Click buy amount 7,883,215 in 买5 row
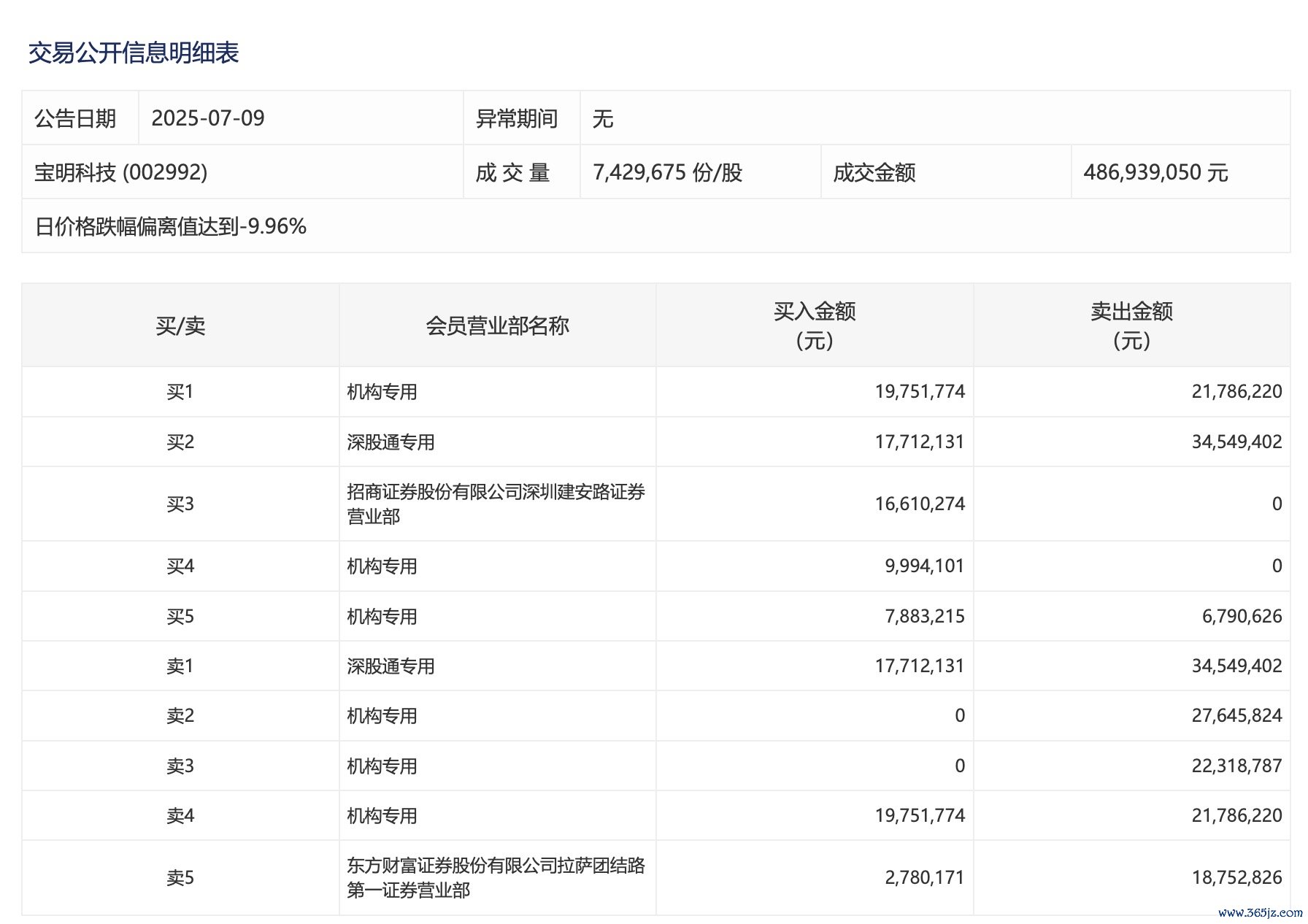Image resolution: width=1308 pixels, height=924 pixels. (x=924, y=617)
